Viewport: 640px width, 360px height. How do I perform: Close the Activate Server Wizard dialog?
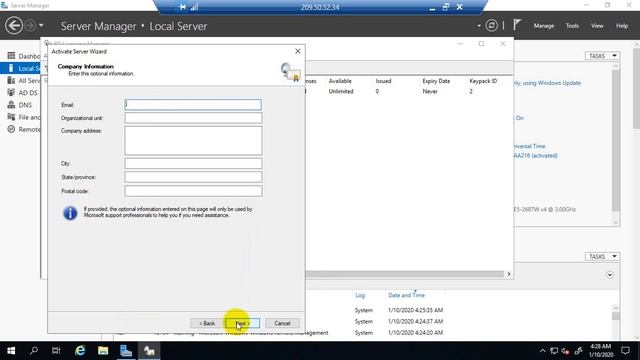298,51
